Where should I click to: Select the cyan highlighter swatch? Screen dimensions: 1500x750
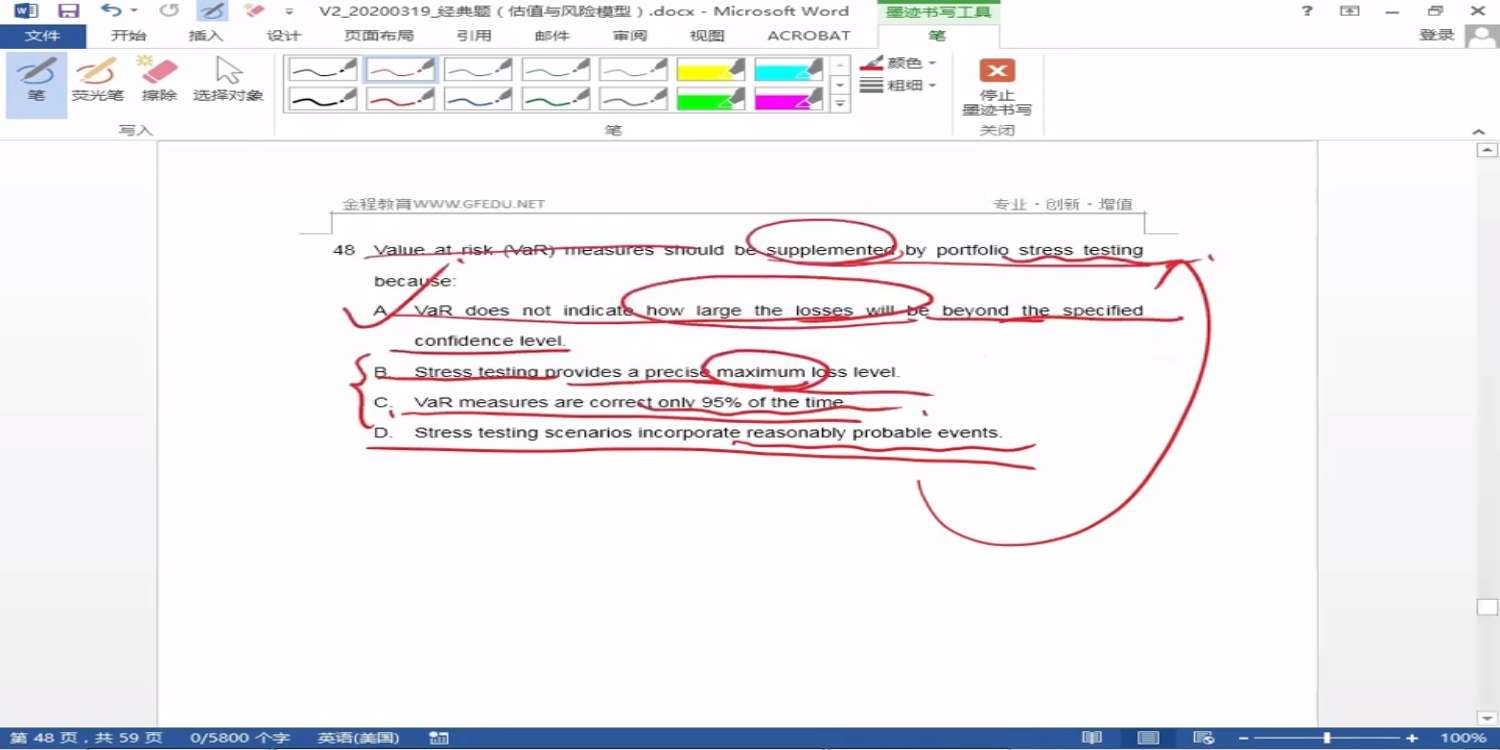(789, 70)
